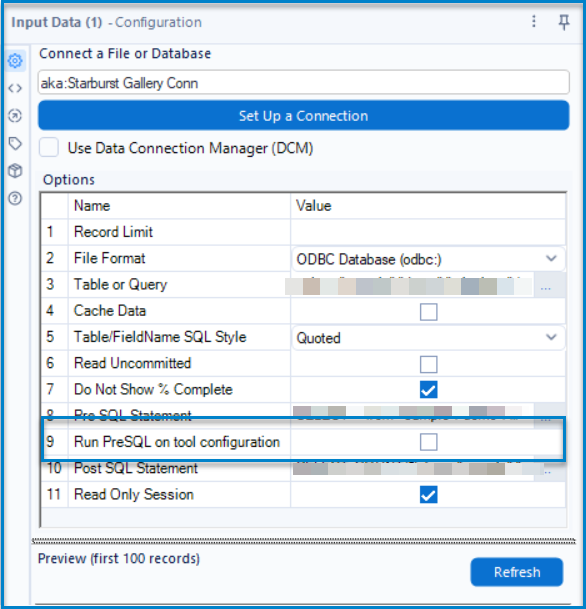Click the Record Limit value cell
This screenshot has height=609, width=586.
click(x=428, y=232)
